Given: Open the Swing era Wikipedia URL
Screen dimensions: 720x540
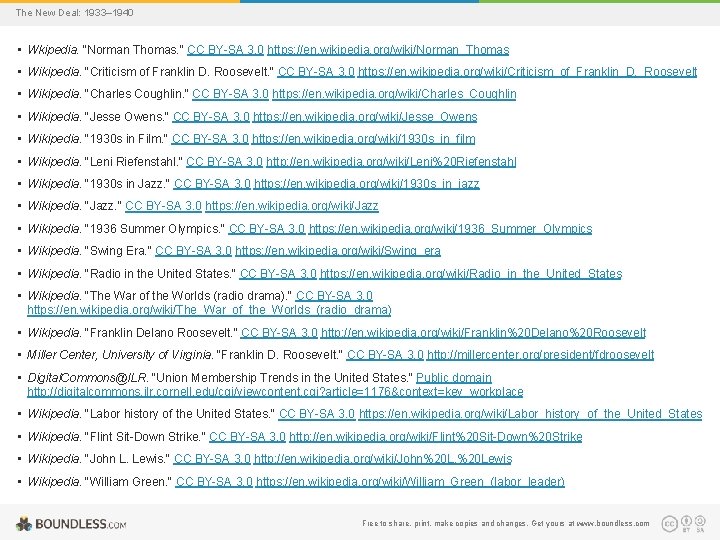Looking at the screenshot, I should click(x=338, y=251).
